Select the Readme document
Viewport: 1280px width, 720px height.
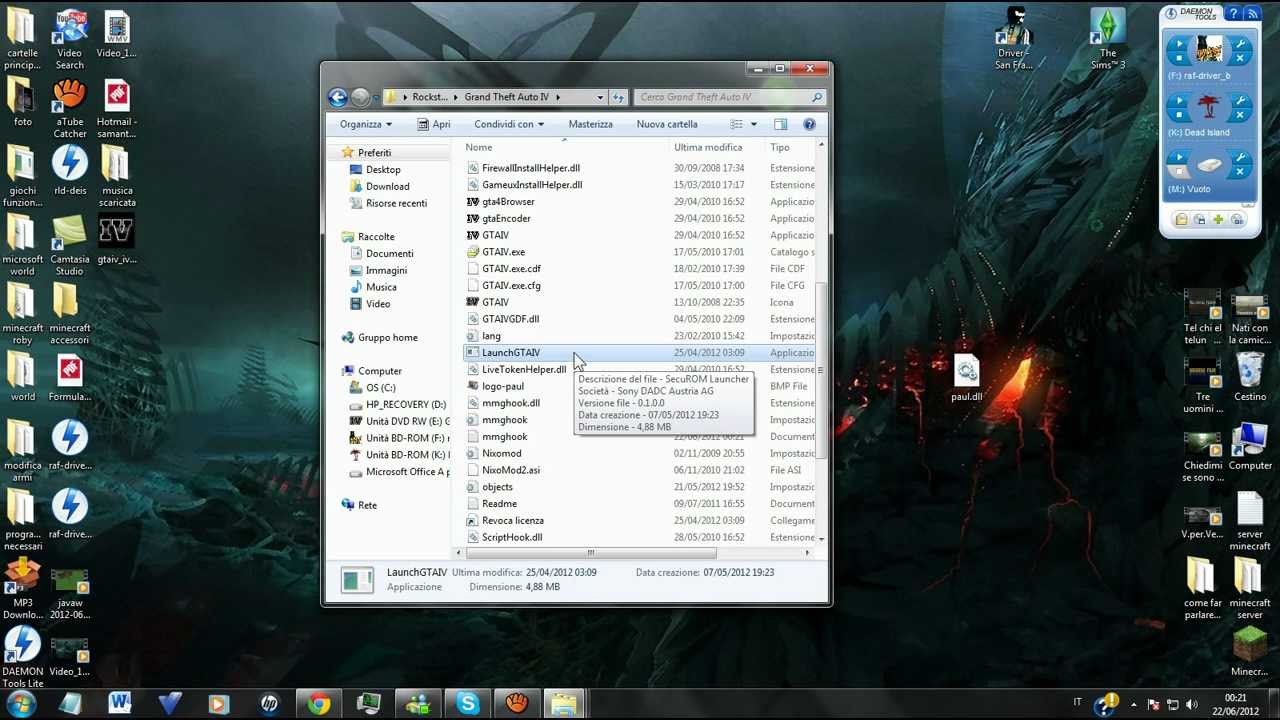point(499,503)
